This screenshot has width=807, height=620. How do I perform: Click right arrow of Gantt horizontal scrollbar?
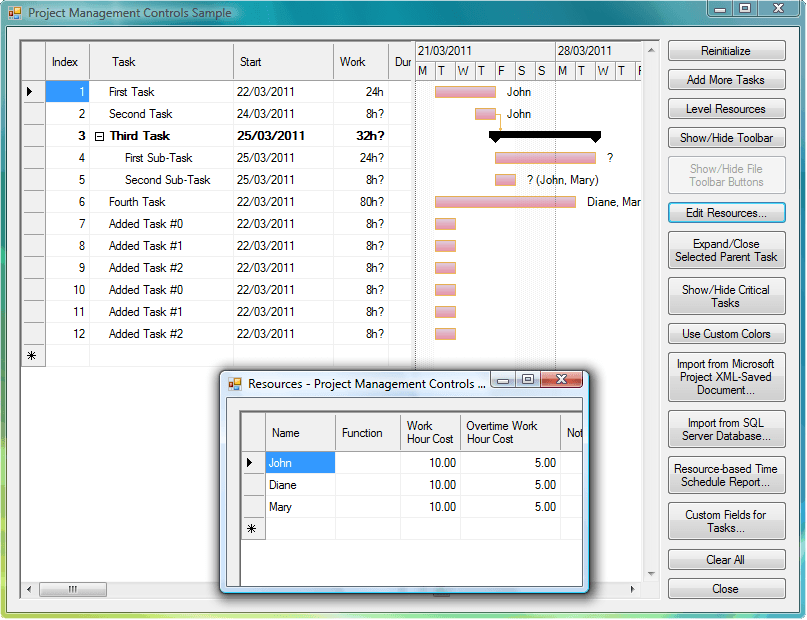(x=633, y=589)
